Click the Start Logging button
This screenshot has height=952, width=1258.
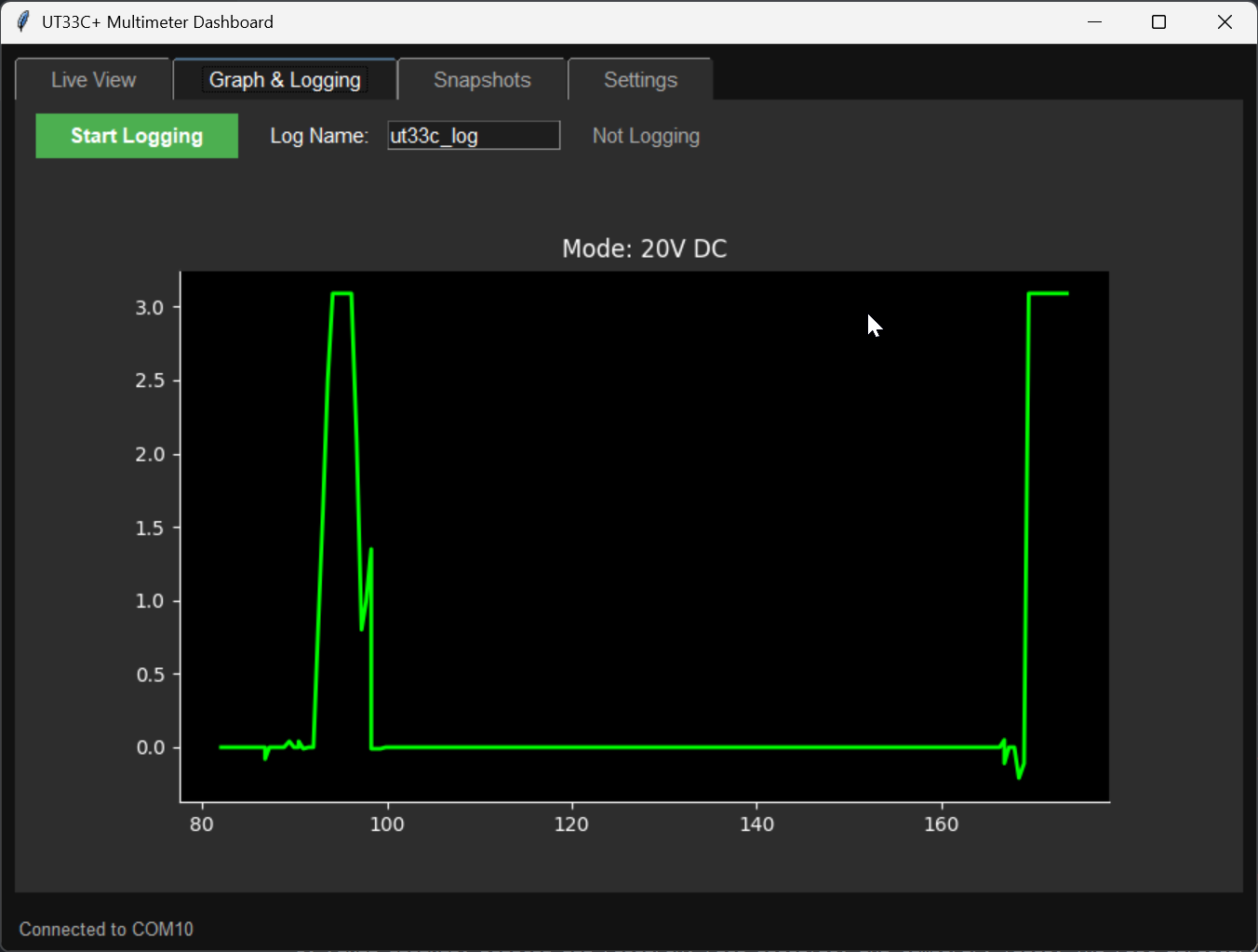[x=137, y=136]
